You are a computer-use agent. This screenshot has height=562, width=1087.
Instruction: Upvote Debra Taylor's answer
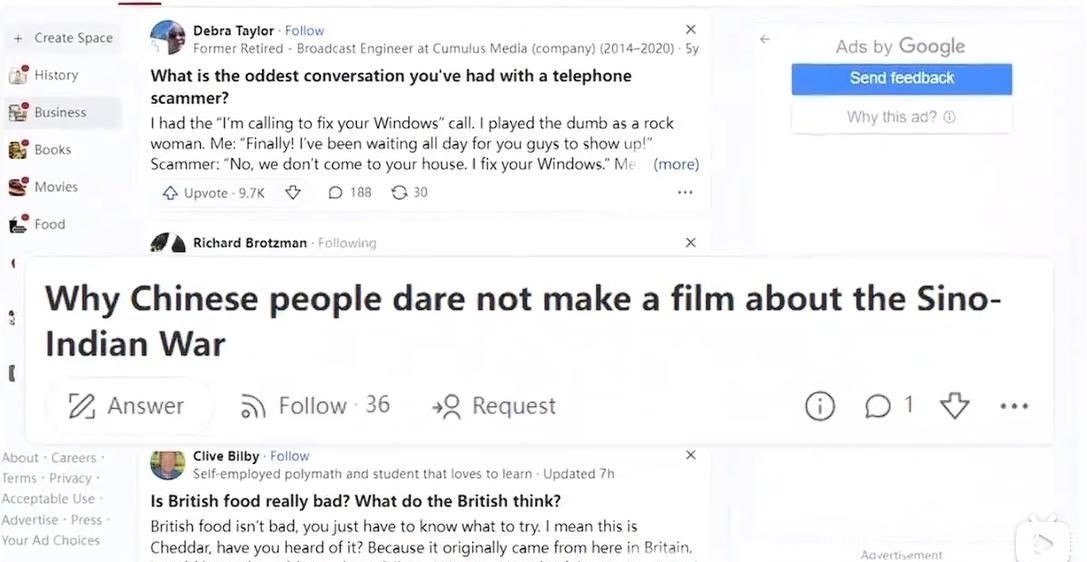[212, 193]
